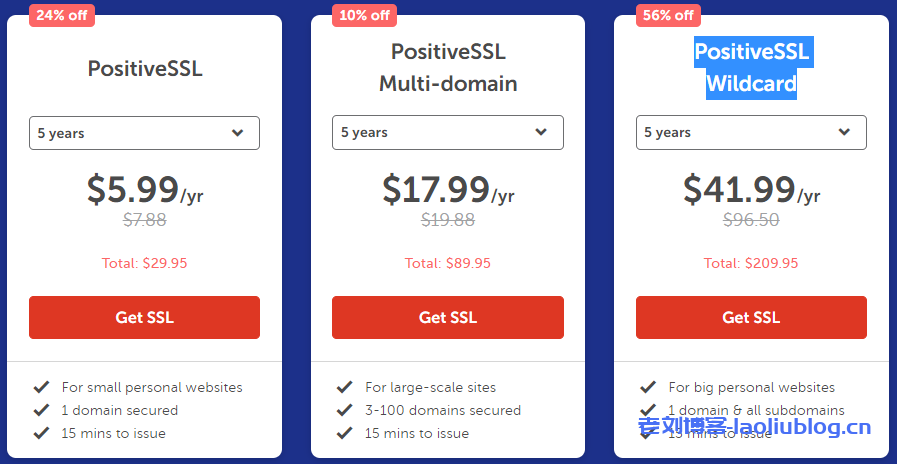This screenshot has height=464, width=897.
Task: Click checkmark next to '3-100 domains secured'
Action: click(344, 410)
